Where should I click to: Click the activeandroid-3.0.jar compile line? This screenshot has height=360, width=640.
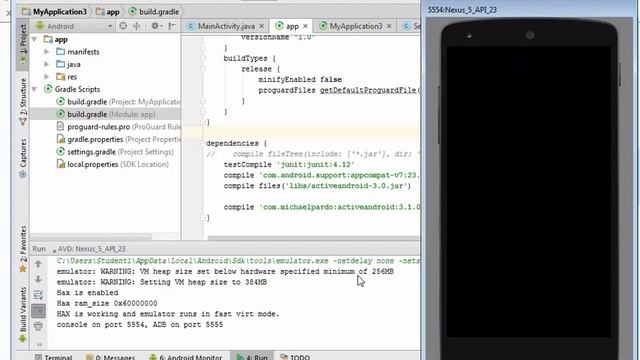pos(317,186)
